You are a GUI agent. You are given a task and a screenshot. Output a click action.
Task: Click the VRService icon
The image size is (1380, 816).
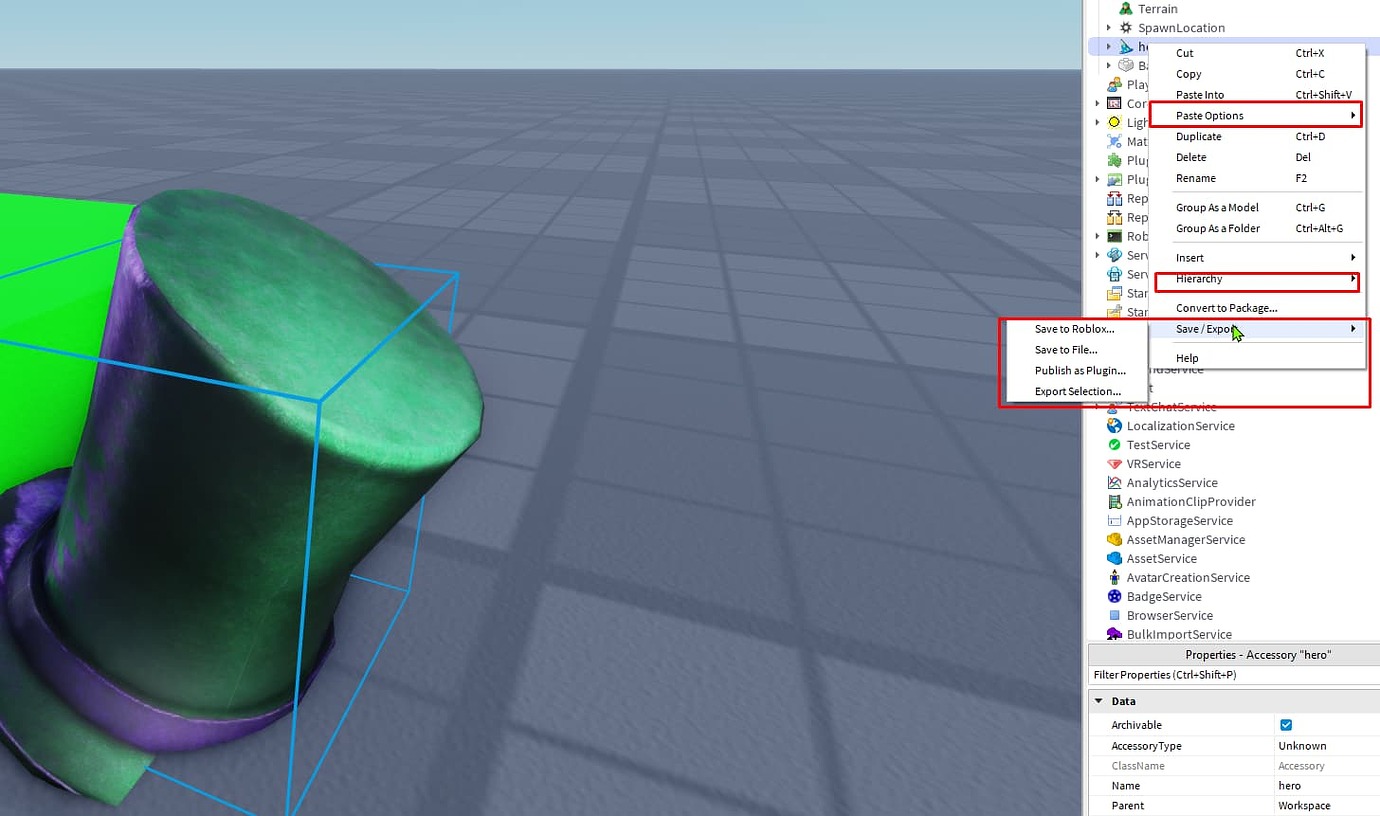click(x=1114, y=464)
